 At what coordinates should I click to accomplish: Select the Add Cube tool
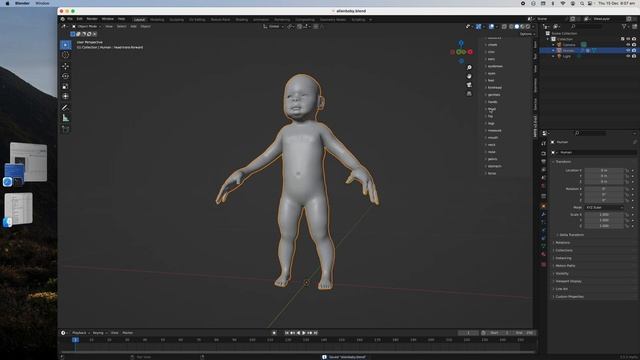pos(65,129)
